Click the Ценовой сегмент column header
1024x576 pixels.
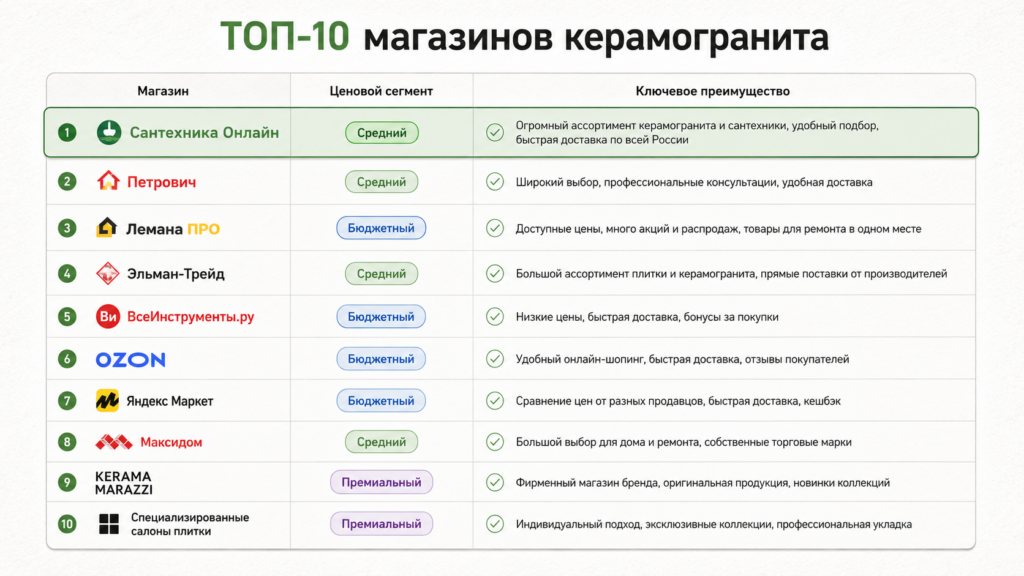click(x=381, y=91)
